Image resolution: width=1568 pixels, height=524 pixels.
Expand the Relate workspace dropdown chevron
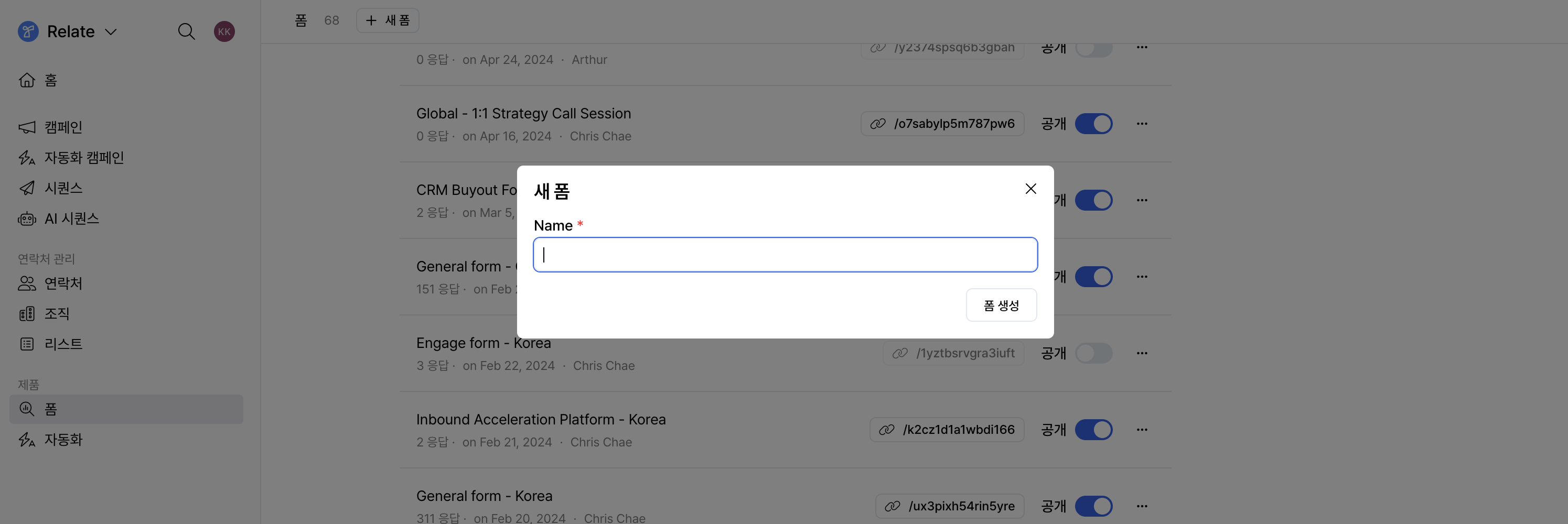click(111, 31)
